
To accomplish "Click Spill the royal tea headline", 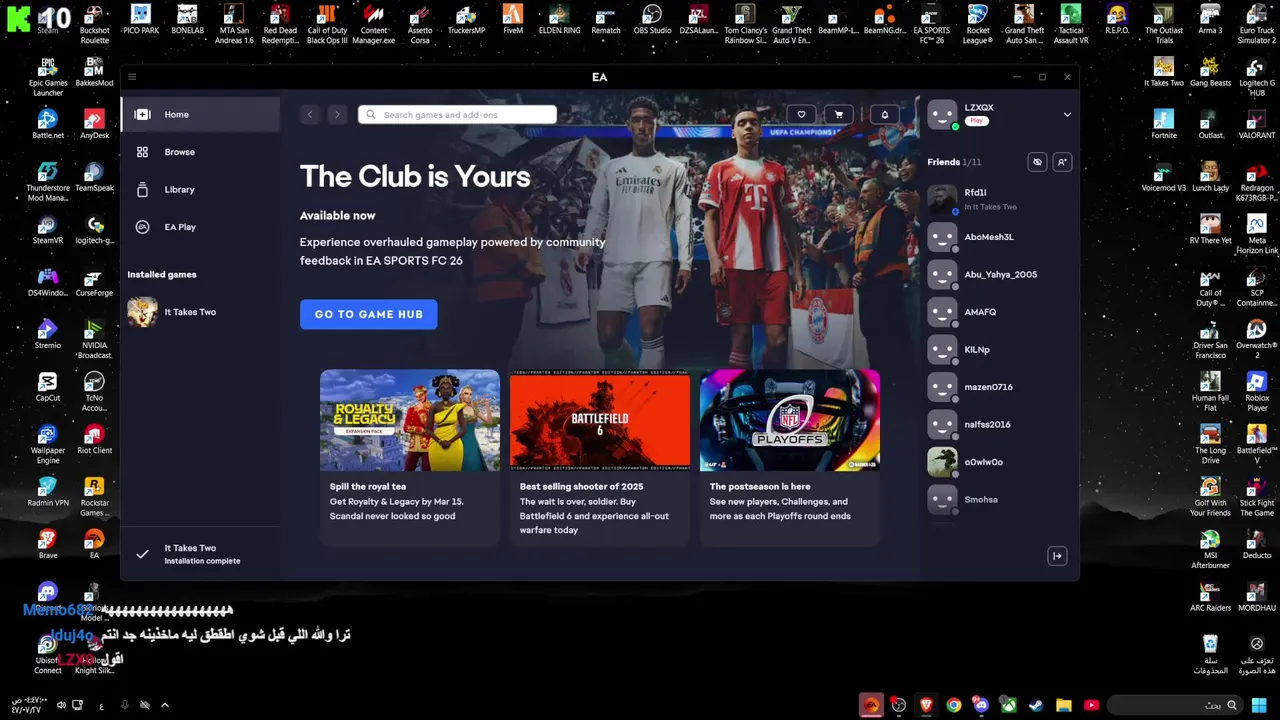I will coord(368,486).
